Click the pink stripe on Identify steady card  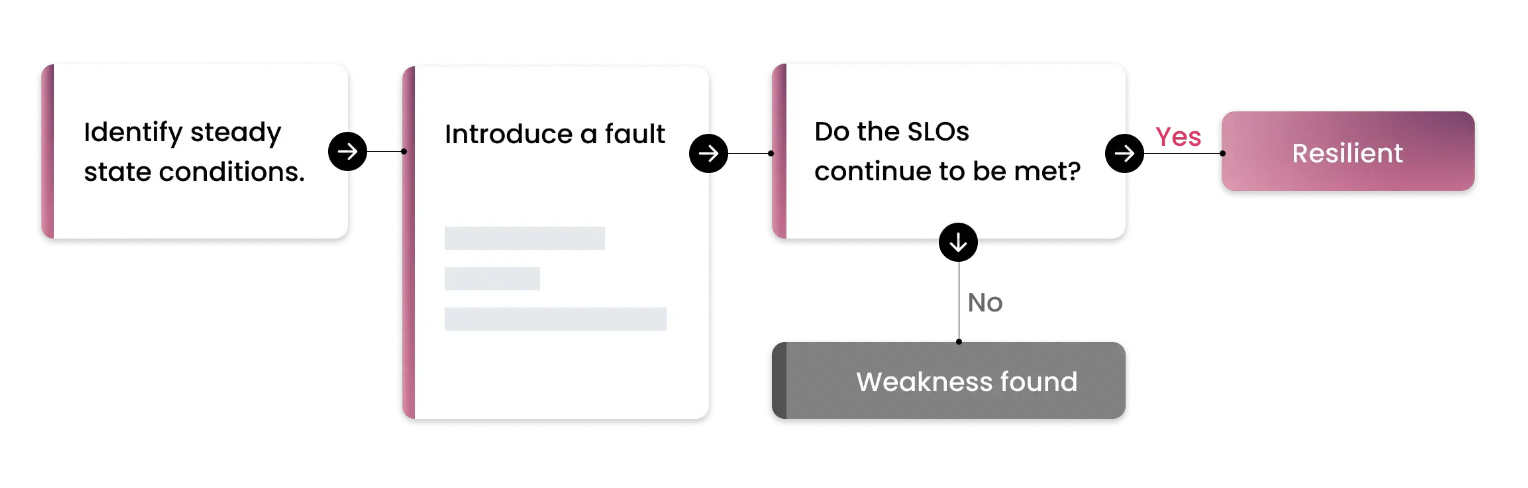[x=47, y=152]
